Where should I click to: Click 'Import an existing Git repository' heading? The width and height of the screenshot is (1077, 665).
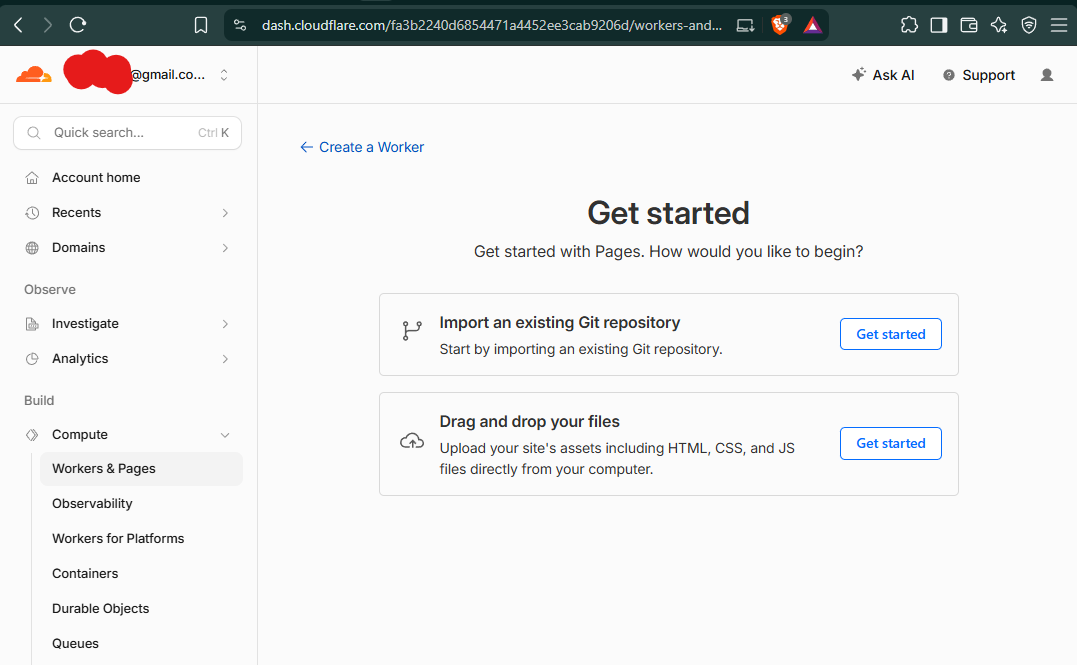pyautogui.click(x=560, y=322)
